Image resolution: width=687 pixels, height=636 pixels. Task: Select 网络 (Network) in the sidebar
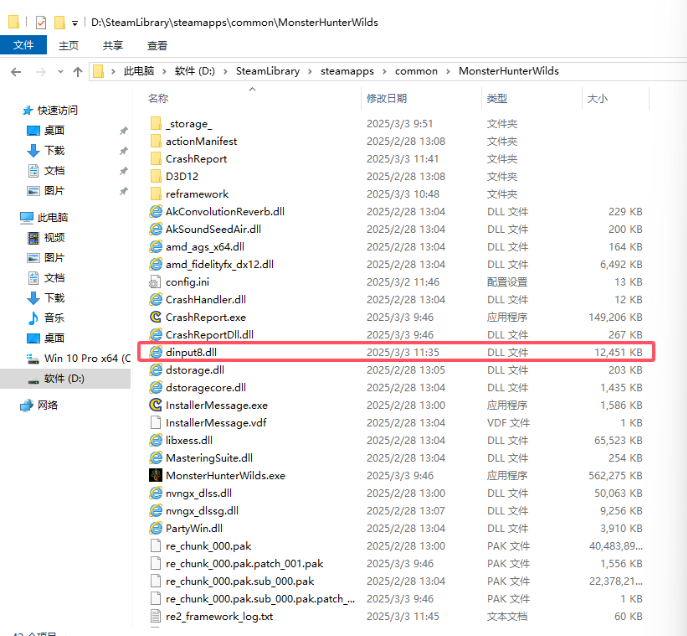(47, 405)
